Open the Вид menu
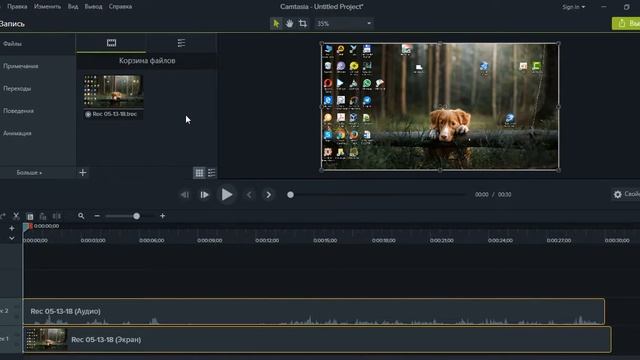This screenshot has height=360, width=640. (73, 7)
